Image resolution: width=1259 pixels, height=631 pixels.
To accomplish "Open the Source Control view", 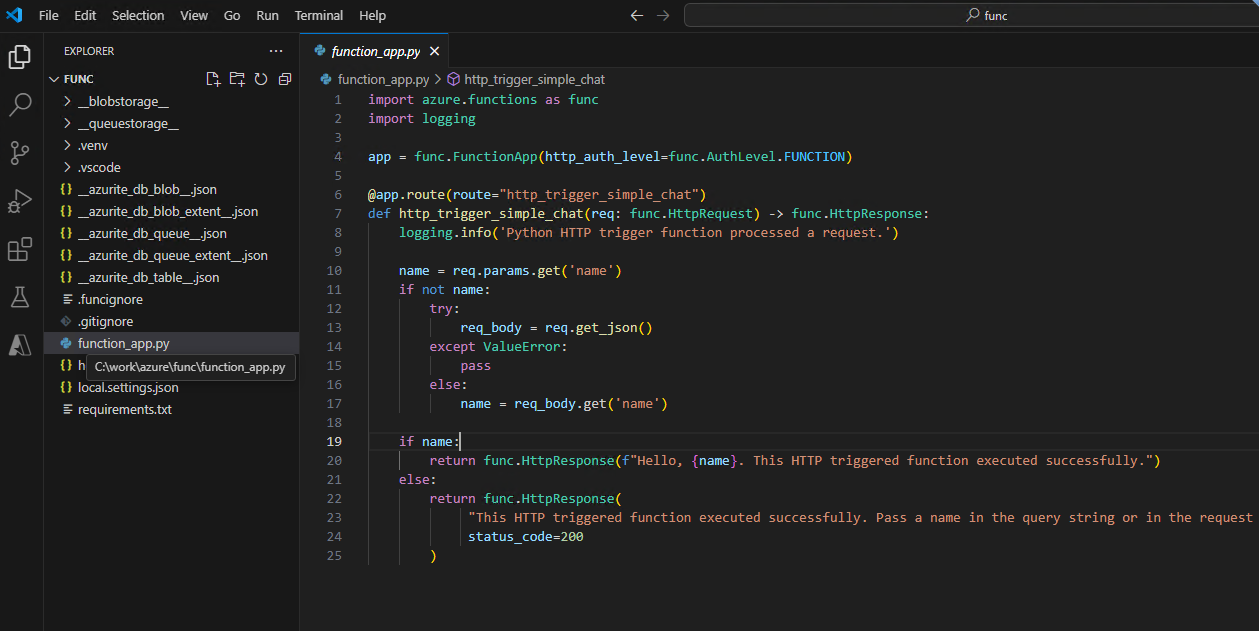I will click(20, 152).
